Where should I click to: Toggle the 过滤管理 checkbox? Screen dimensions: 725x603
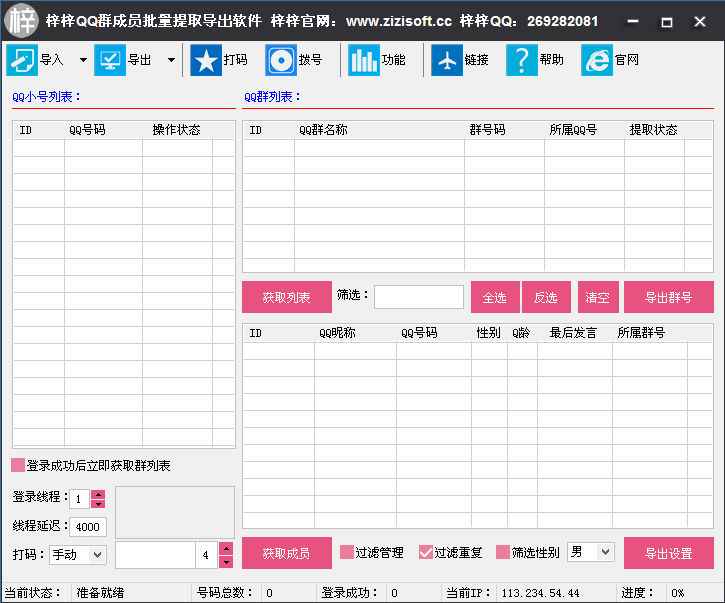(x=347, y=552)
